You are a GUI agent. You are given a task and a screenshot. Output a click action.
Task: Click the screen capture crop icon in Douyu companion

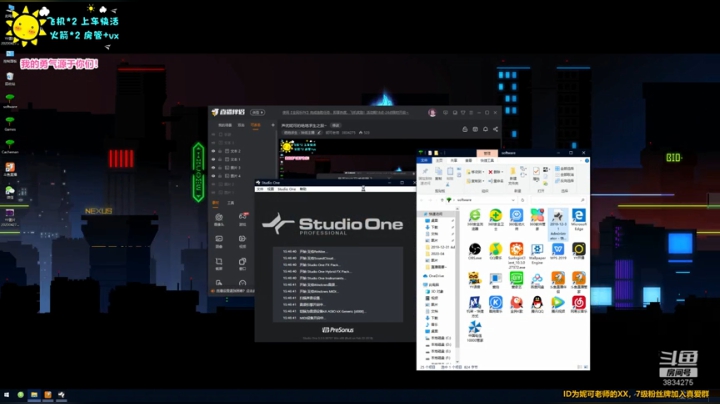click(219, 262)
